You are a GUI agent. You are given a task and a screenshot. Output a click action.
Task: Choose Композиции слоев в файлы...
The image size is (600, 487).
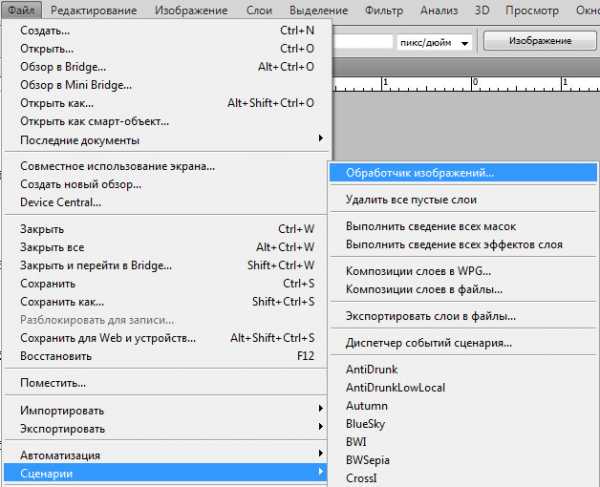pyautogui.click(x=463, y=289)
